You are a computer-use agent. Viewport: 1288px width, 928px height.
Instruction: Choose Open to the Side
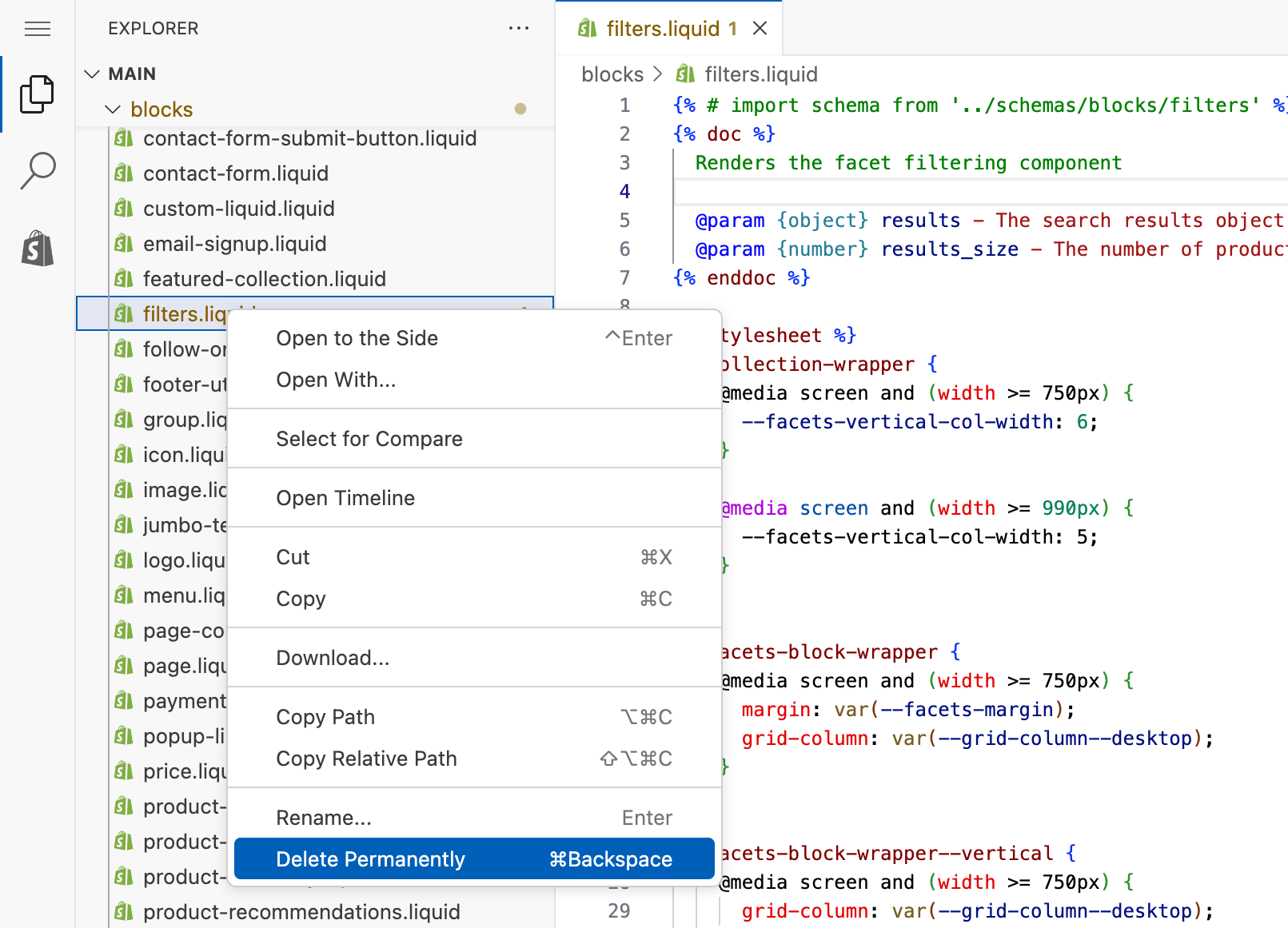coord(474,338)
